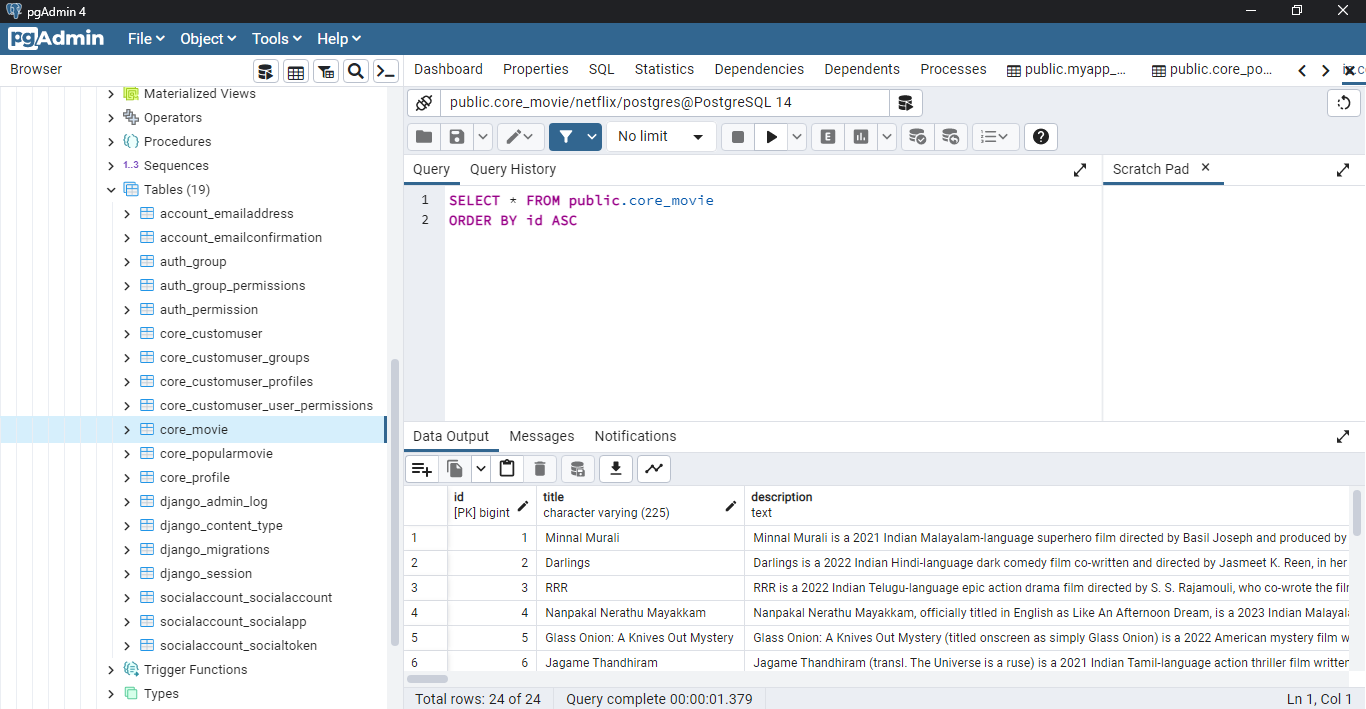Image resolution: width=1366 pixels, height=709 pixels.
Task: Click the Delete row trash icon
Action: pos(540,468)
